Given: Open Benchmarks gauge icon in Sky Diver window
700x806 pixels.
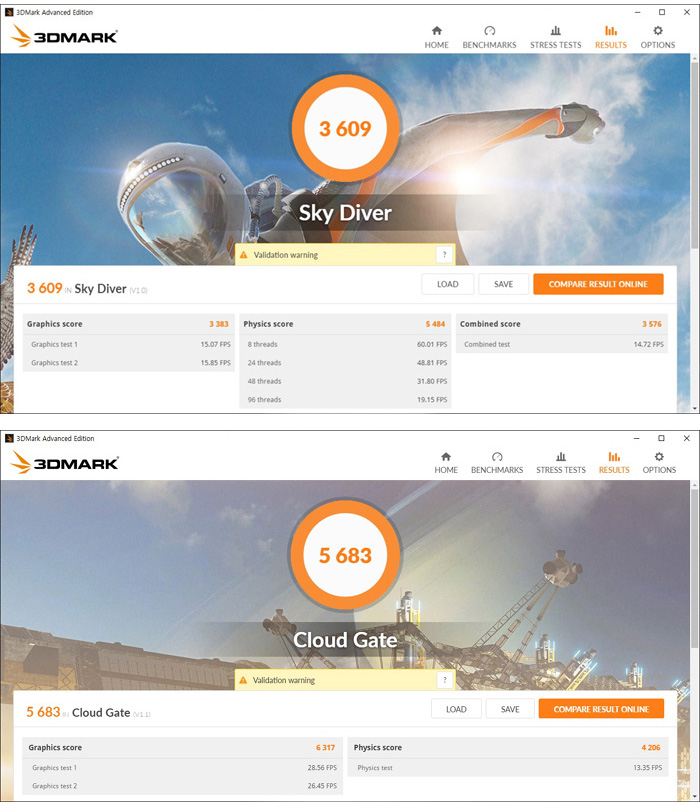Looking at the screenshot, I should point(489,31).
